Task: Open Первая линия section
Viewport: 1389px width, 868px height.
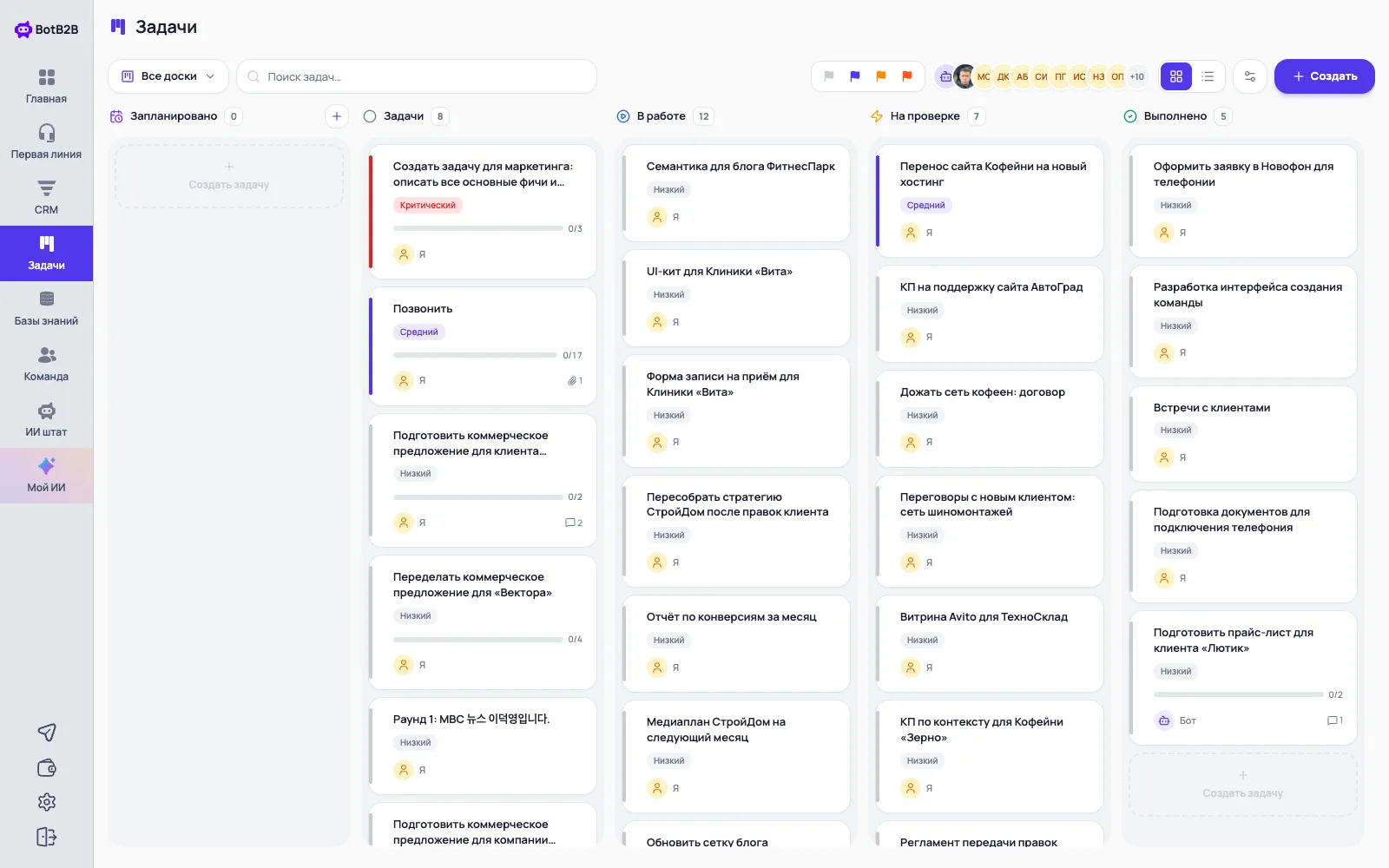Action: pyautogui.click(x=46, y=142)
